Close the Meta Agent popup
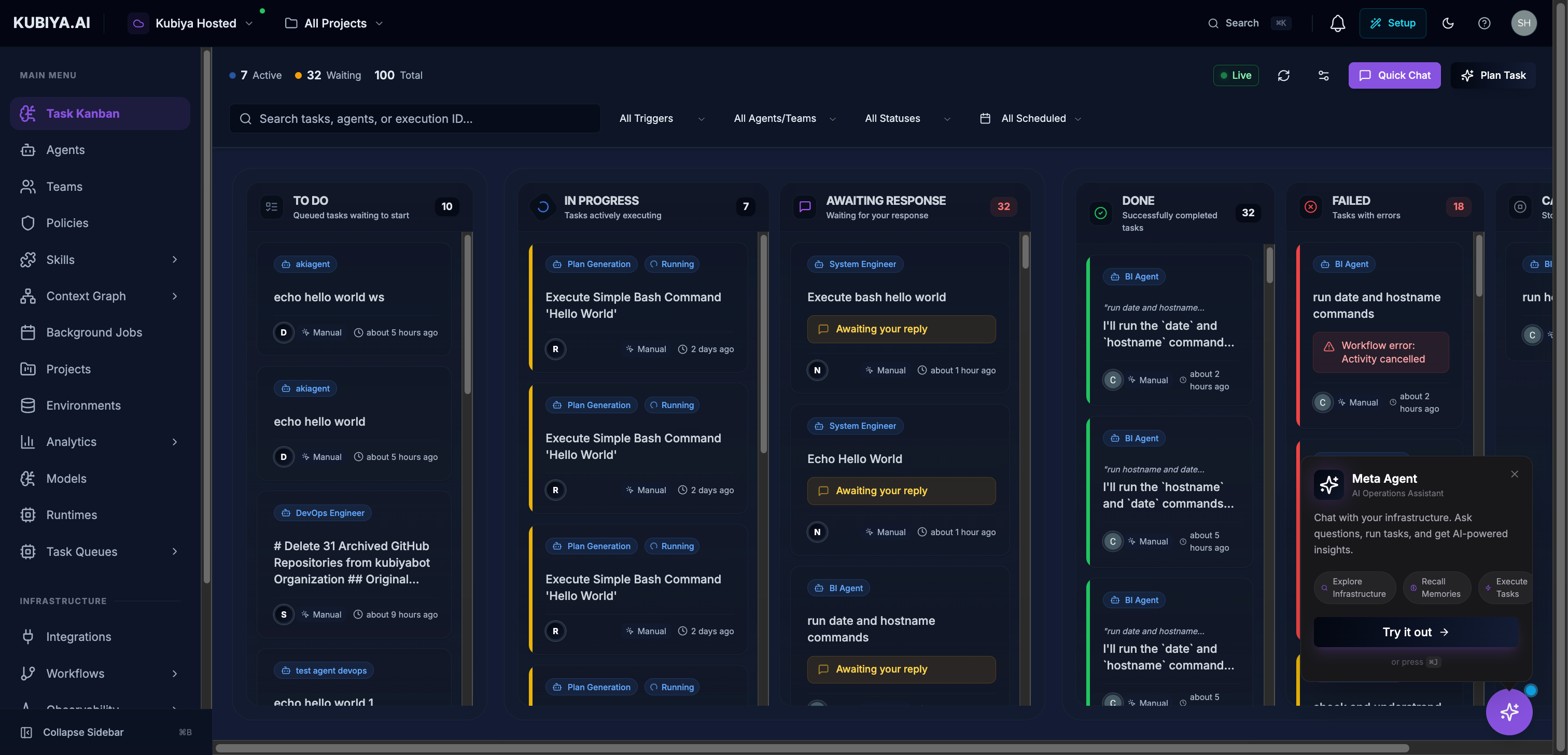This screenshot has height=755, width=1568. 1514,474
